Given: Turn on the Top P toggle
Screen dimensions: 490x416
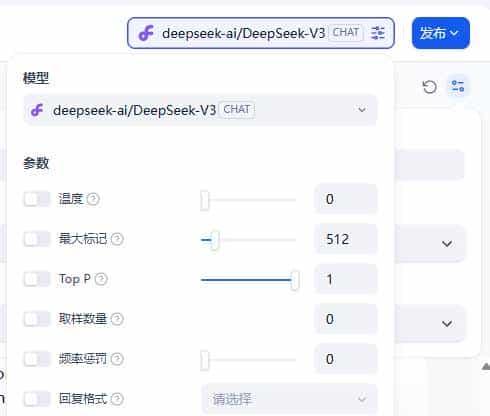Looking at the screenshot, I should click(37, 279).
